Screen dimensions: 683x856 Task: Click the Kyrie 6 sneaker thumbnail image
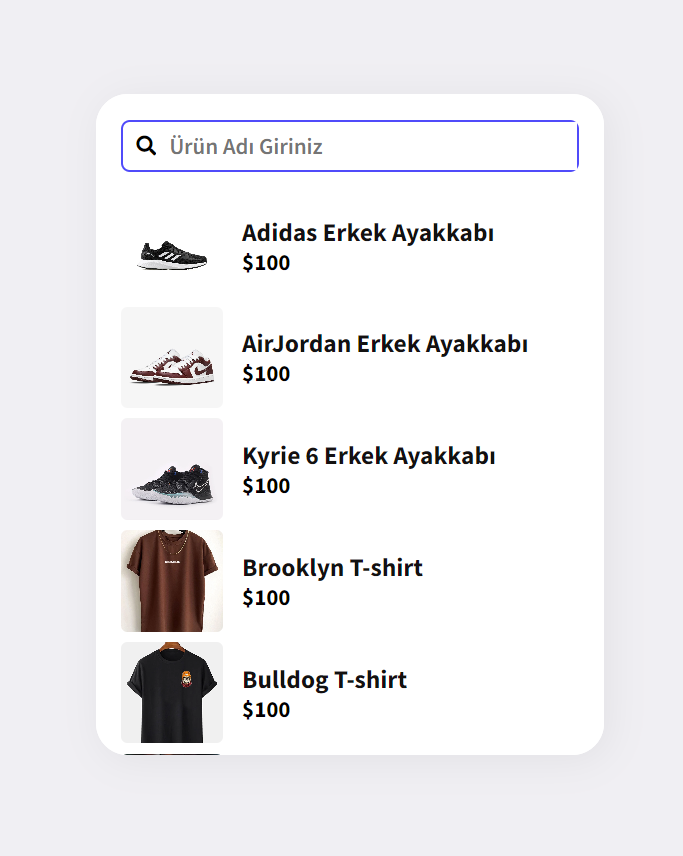[171, 469]
